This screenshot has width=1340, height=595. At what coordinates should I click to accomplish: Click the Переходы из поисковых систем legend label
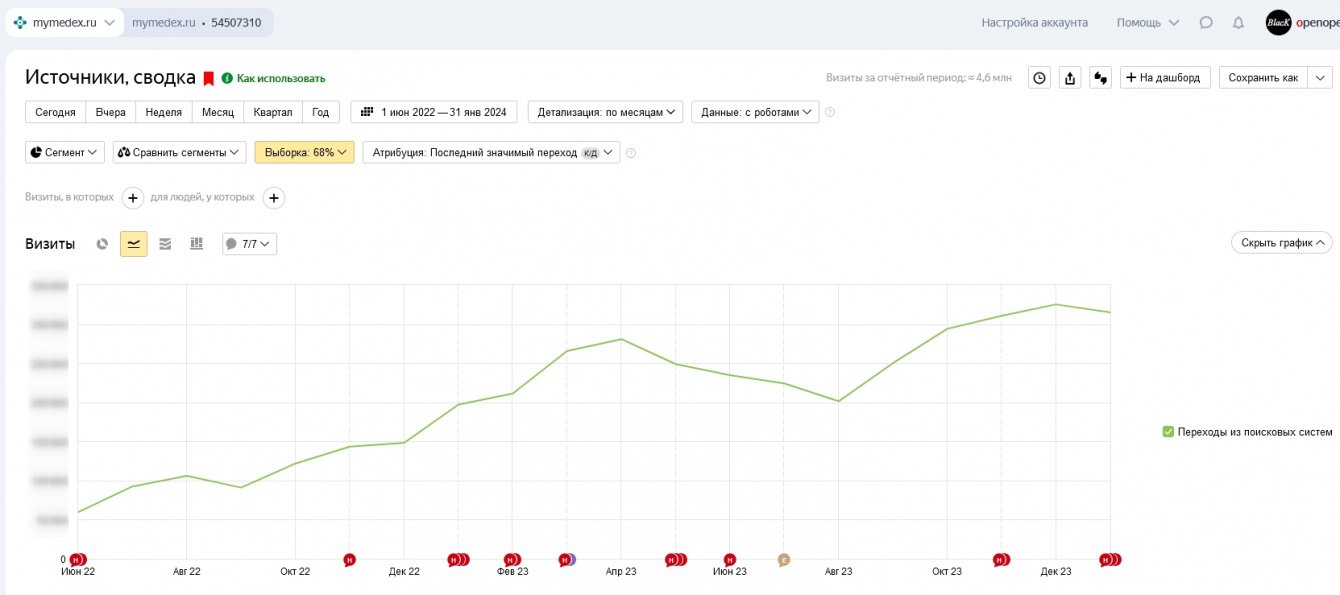tap(1255, 432)
